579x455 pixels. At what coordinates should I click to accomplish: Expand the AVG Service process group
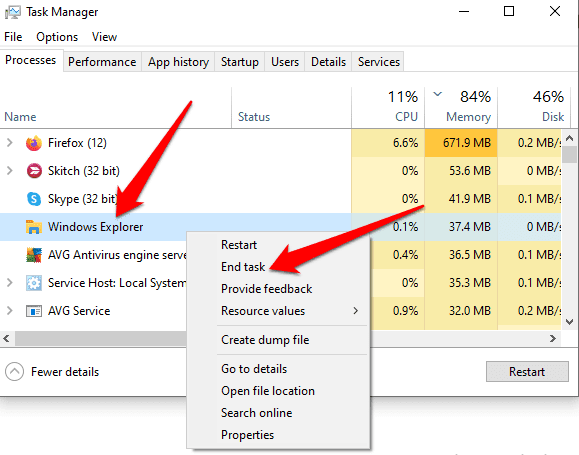(10, 311)
